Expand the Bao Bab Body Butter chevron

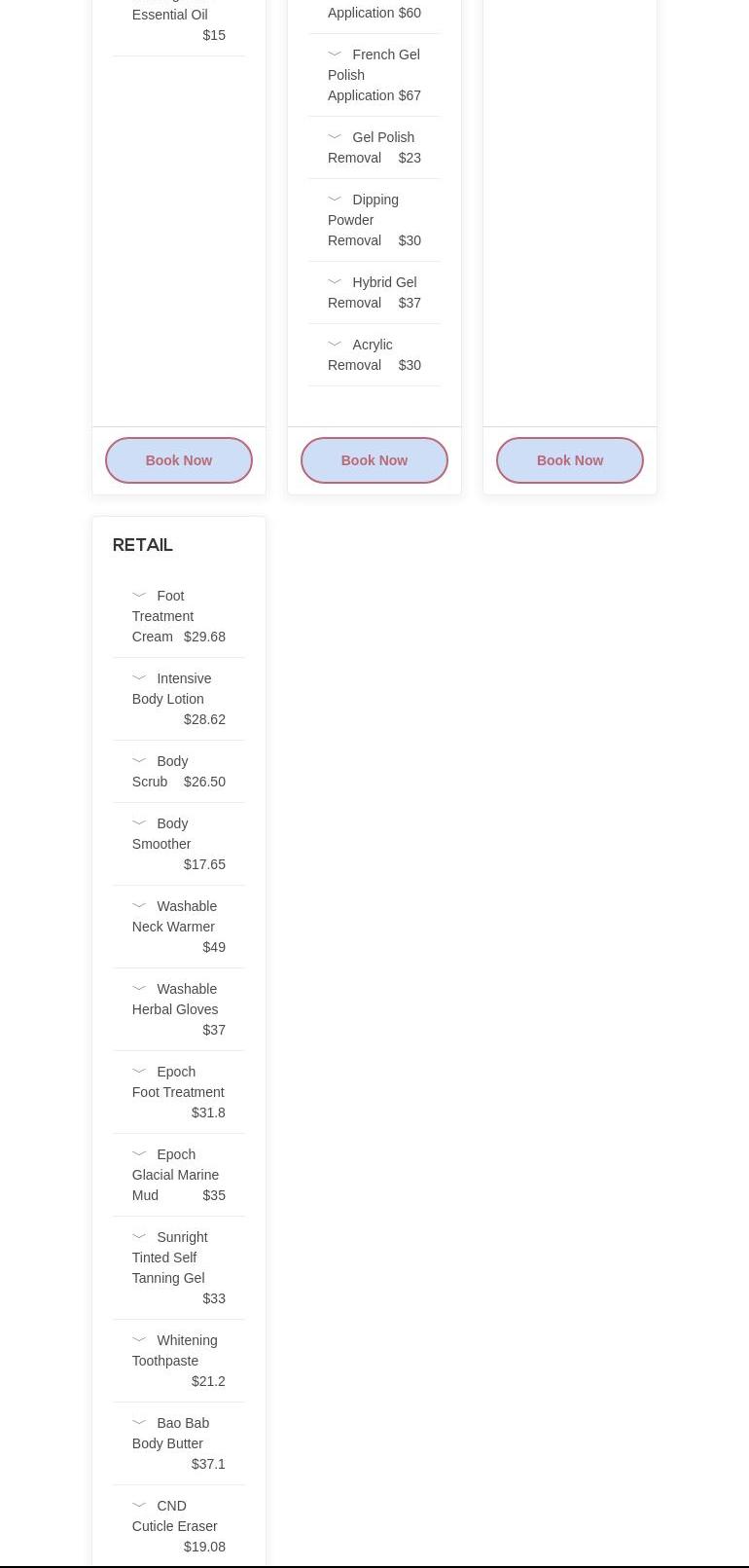(139, 1423)
